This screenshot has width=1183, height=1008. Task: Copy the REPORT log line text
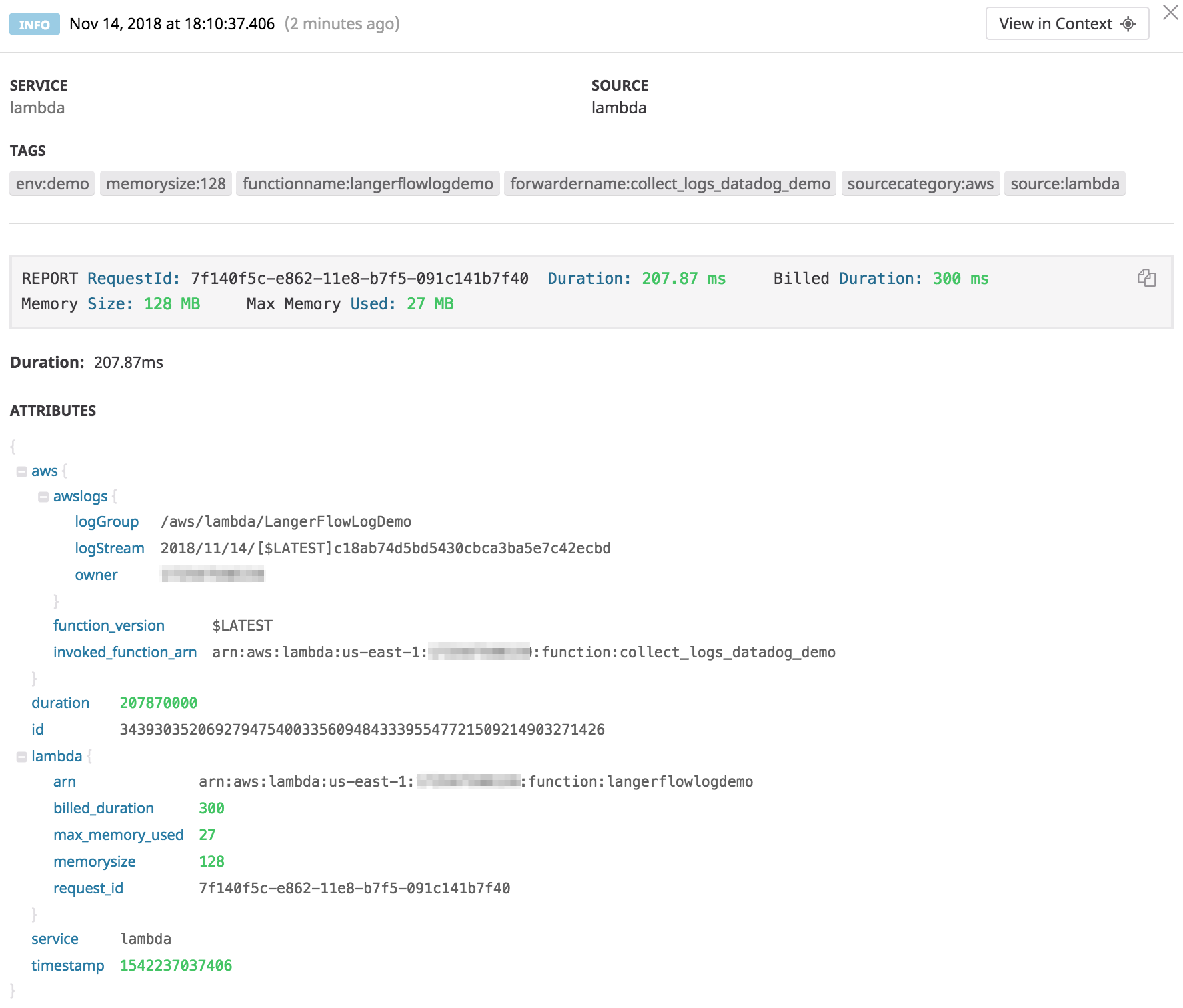(x=1146, y=279)
